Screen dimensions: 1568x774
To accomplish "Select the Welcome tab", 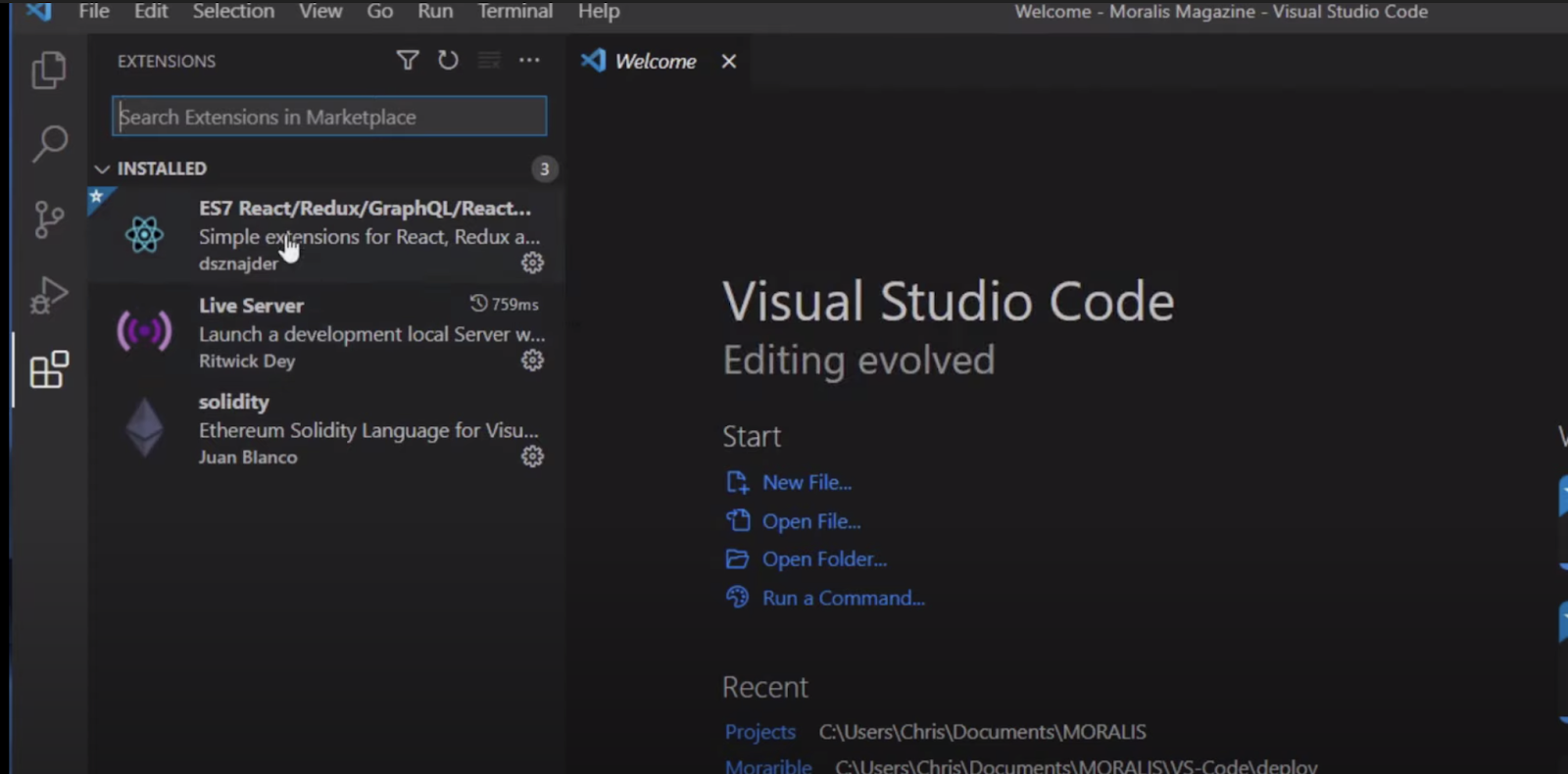I will click(655, 62).
